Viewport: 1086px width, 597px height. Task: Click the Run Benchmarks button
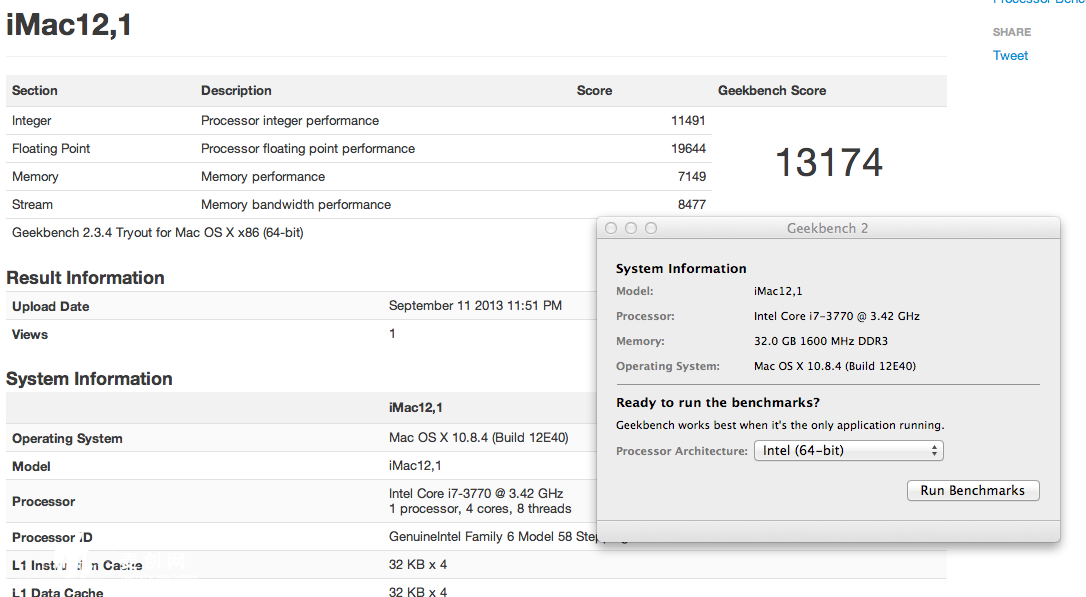973,491
